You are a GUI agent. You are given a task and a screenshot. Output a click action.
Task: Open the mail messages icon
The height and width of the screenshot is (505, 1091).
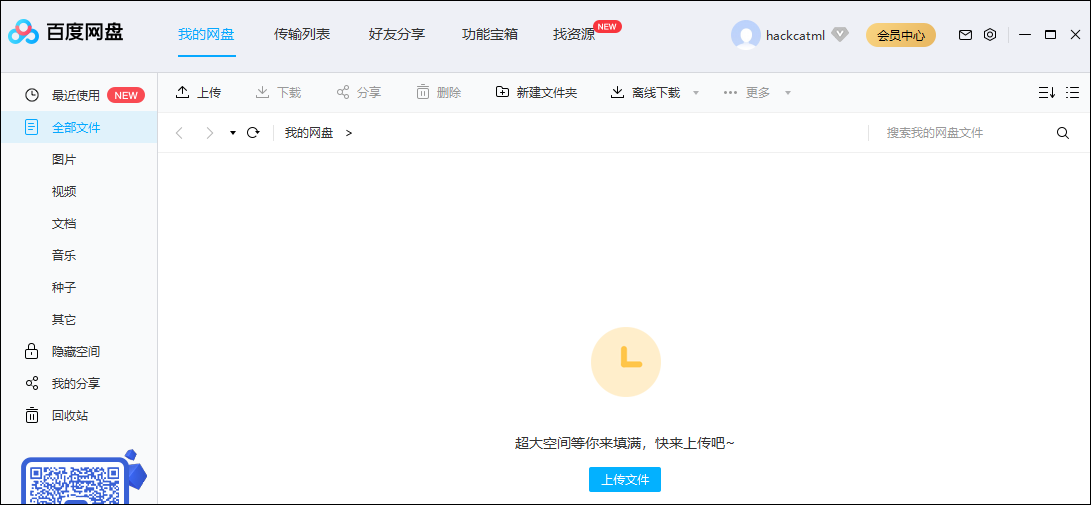pyautogui.click(x=965, y=35)
